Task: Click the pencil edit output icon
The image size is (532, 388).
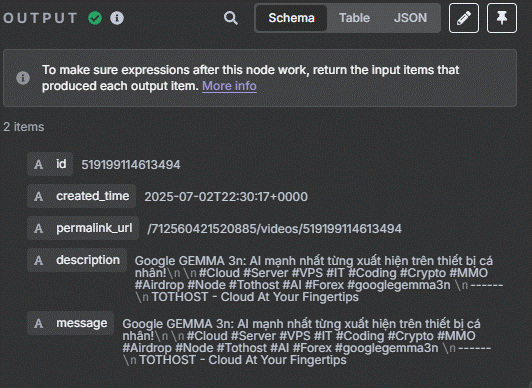Action: click(464, 18)
